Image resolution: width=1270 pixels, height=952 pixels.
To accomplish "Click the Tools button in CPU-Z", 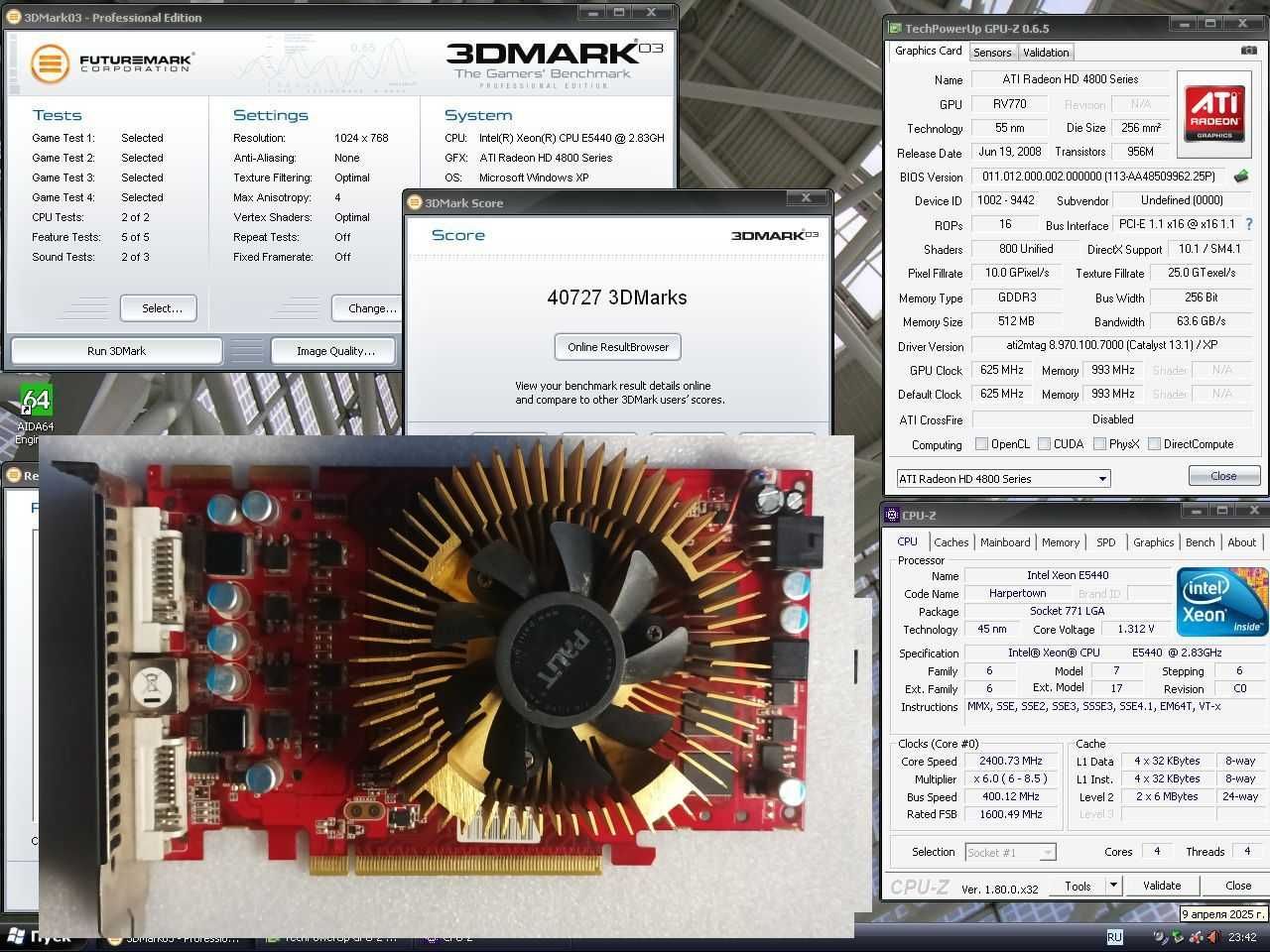I will (1078, 886).
